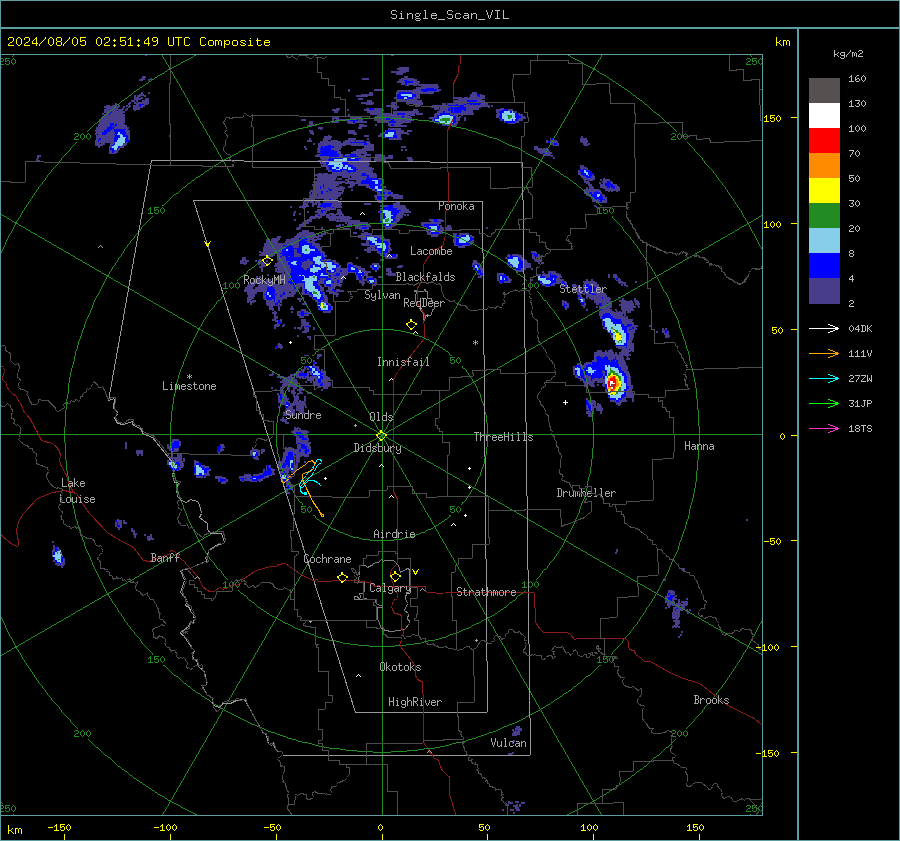The width and height of the screenshot is (900, 841).
Task: Click the 160 value on the color scale
Action: tap(857, 79)
